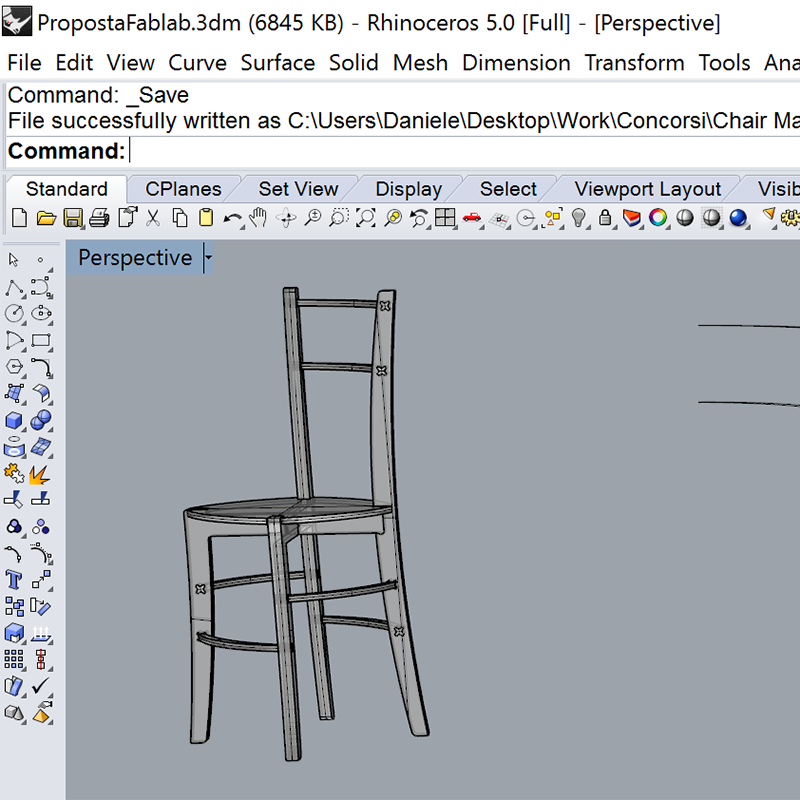The image size is (800, 800).
Task: Expand the Perspective viewport menu arrow
Action: [208, 258]
